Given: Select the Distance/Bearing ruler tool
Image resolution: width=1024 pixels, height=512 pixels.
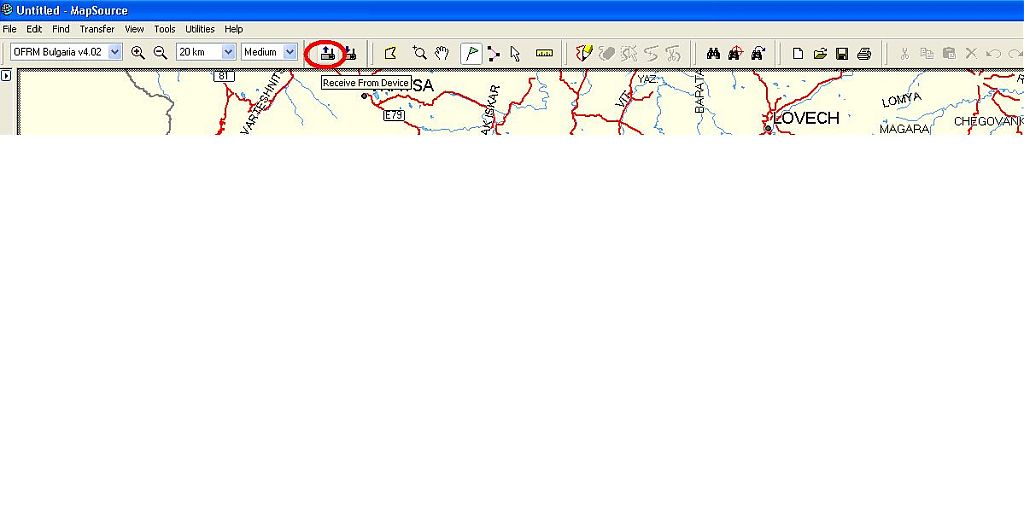Looking at the screenshot, I should click(544, 54).
